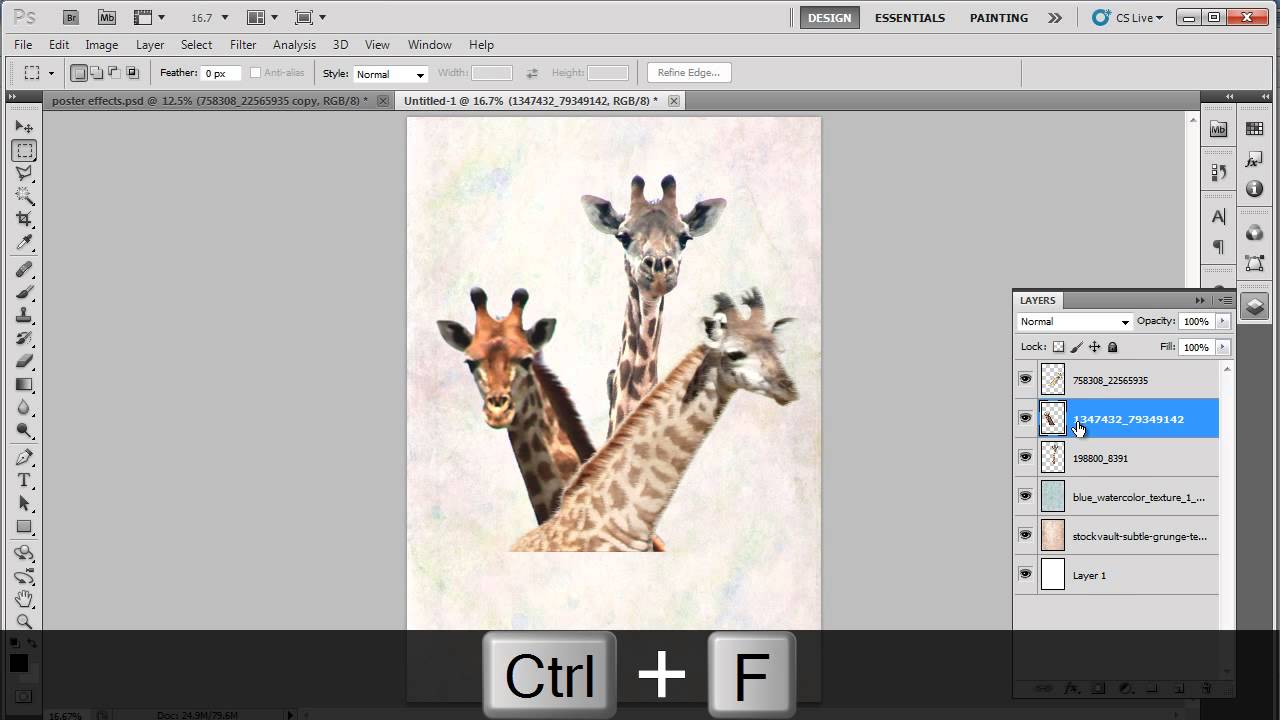Screen dimensions: 1280x720
Task: Open the Screen Mode dropdown
Action: pyautogui.click(x=311, y=17)
